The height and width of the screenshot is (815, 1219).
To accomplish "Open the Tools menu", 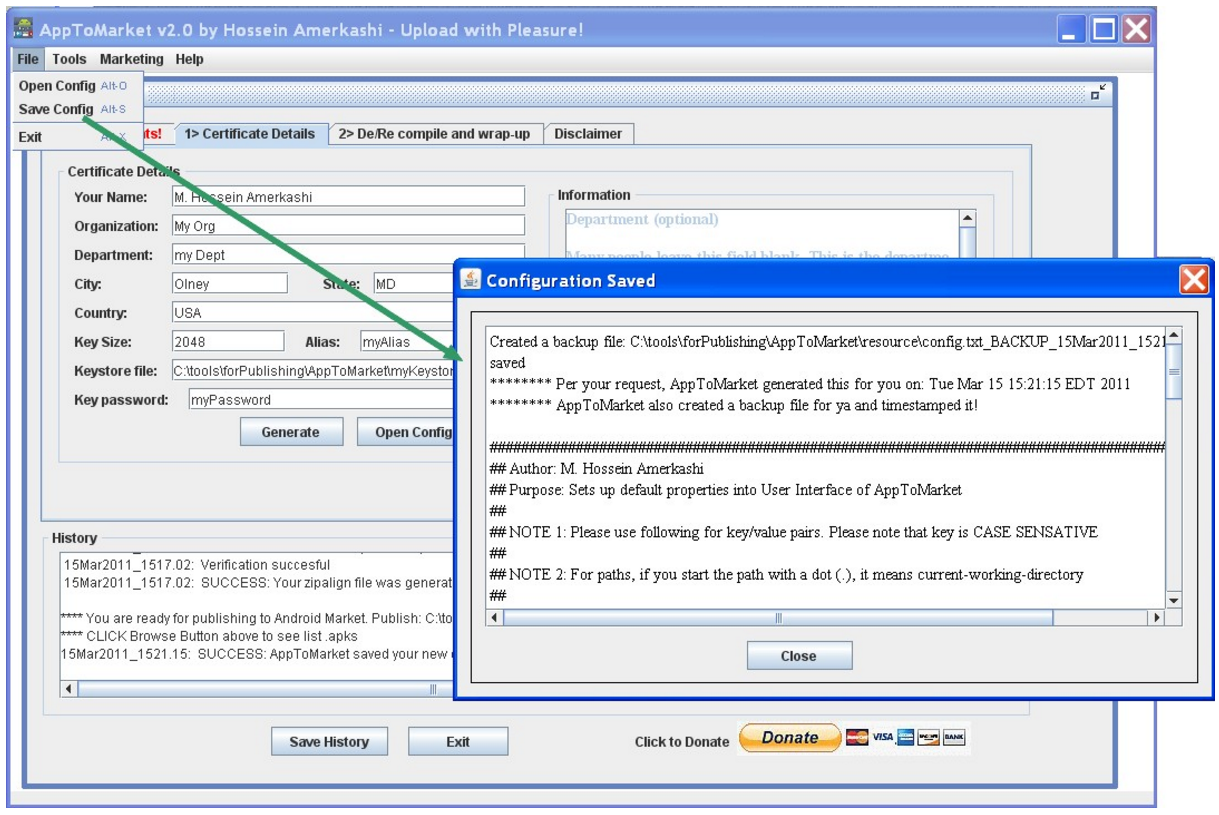I will (69, 59).
